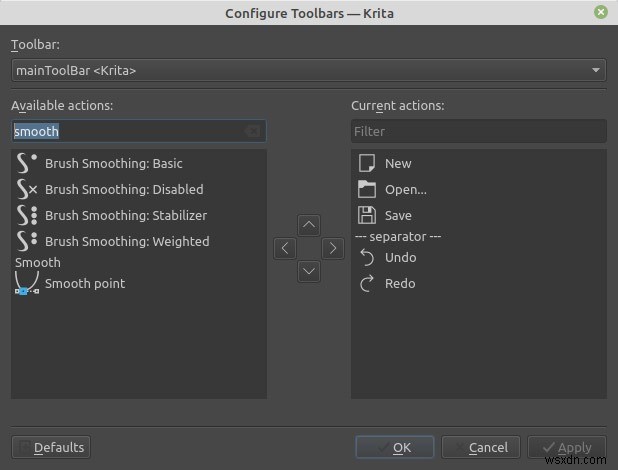
Task: Move selected action up with up arrow
Action: click(x=309, y=226)
